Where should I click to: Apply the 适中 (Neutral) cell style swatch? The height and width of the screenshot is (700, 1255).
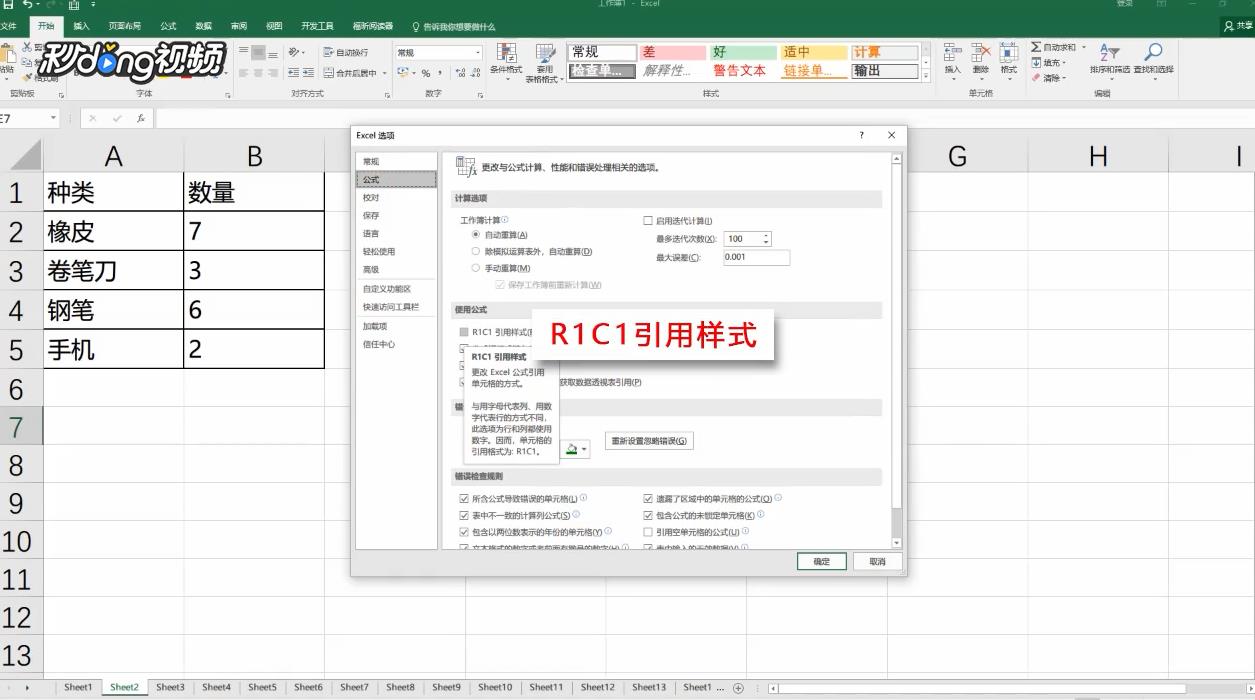pyautogui.click(x=814, y=52)
